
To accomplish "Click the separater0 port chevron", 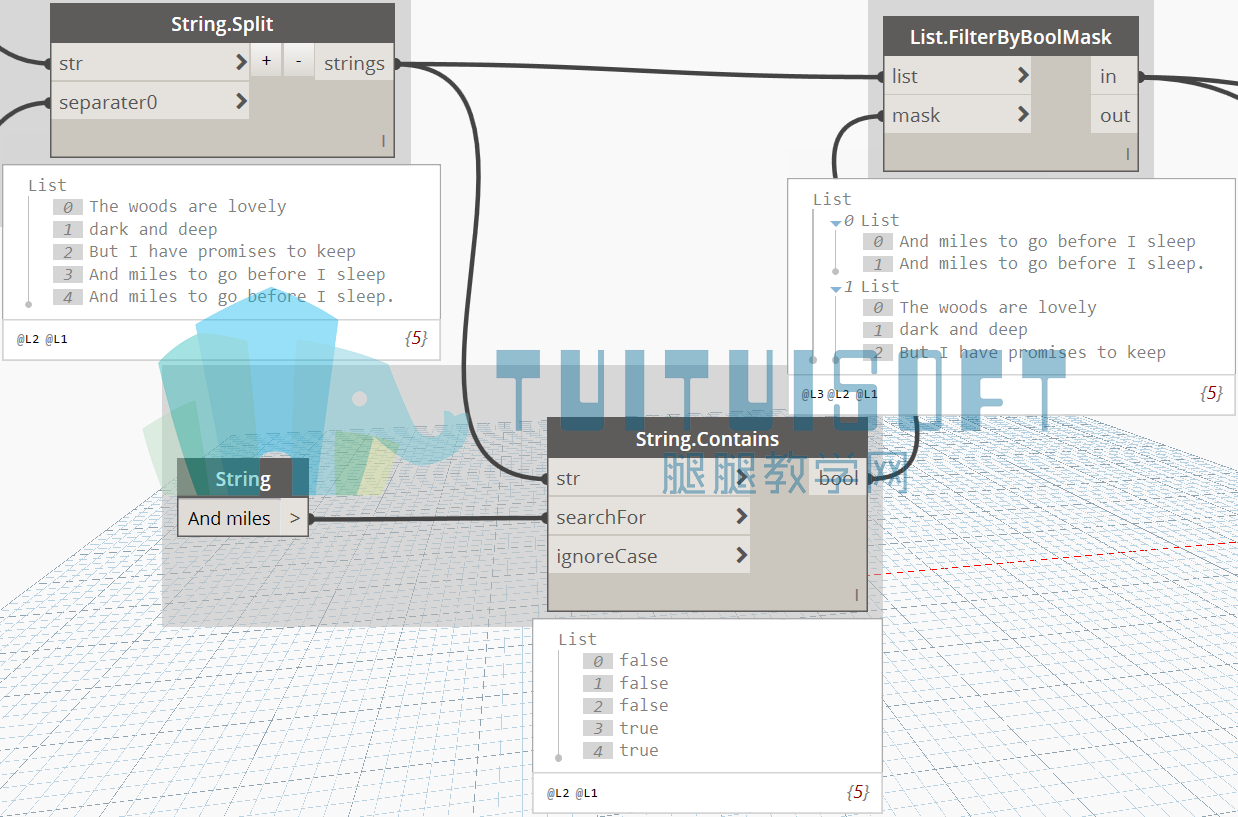I will coord(241,101).
